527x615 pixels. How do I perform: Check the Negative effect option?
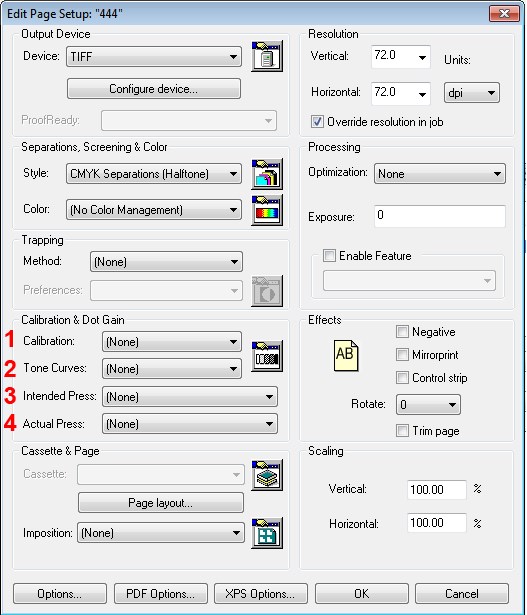[402, 332]
